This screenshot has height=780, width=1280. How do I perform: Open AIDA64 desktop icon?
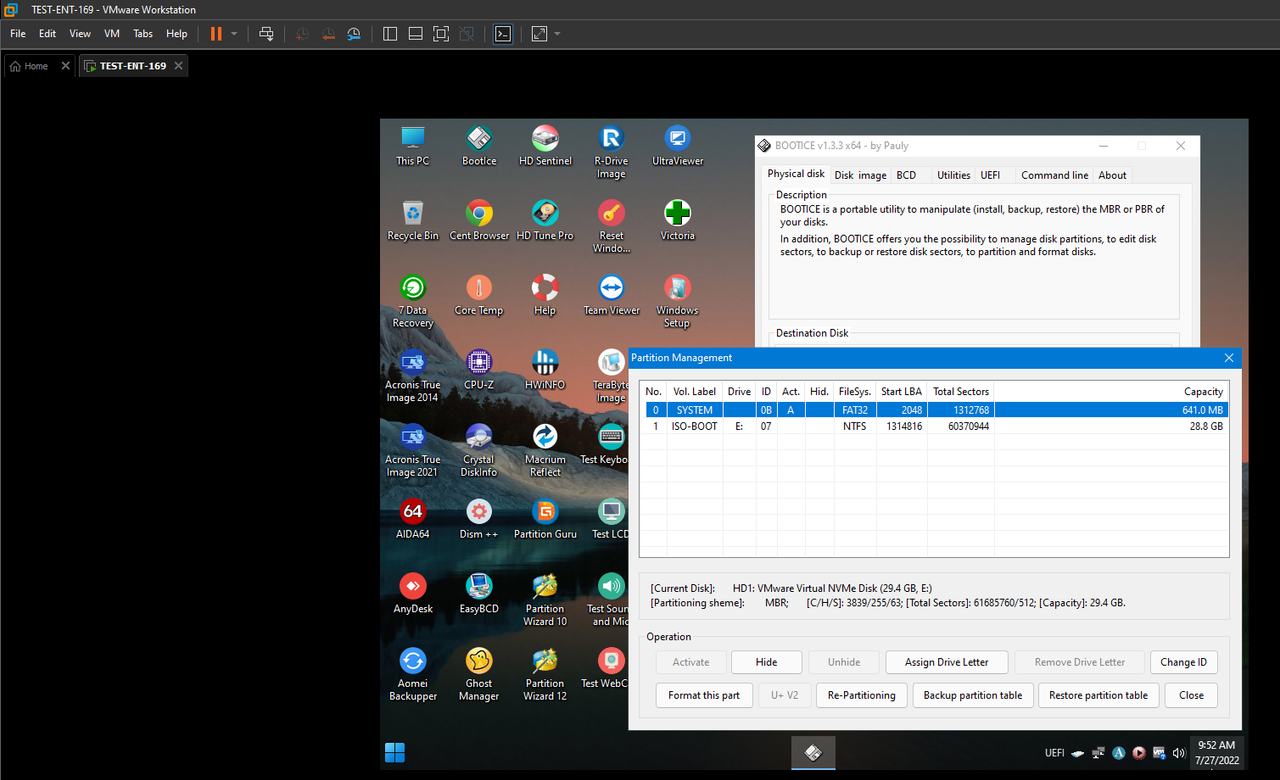point(413,520)
